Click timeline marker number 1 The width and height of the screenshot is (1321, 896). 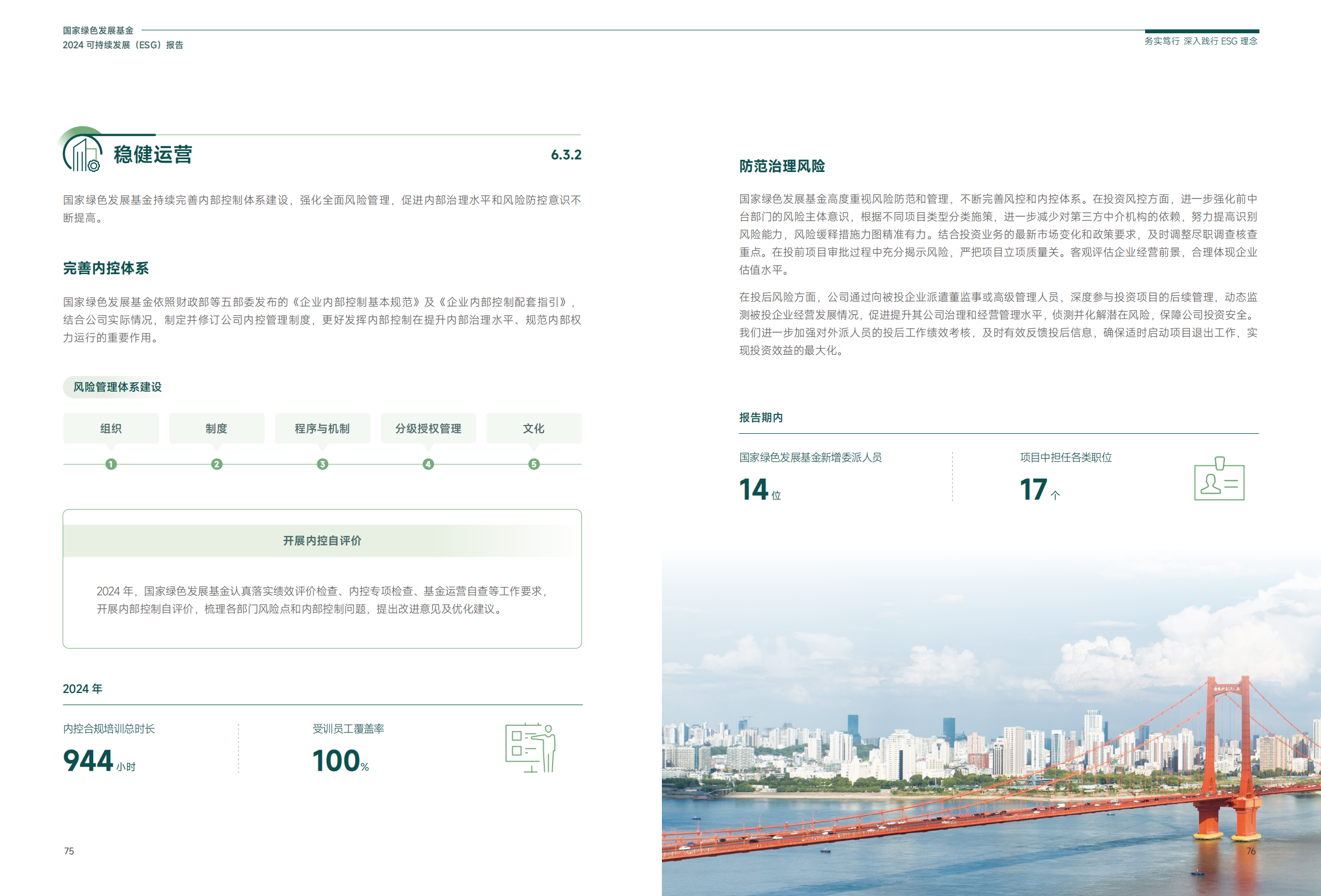(111, 464)
